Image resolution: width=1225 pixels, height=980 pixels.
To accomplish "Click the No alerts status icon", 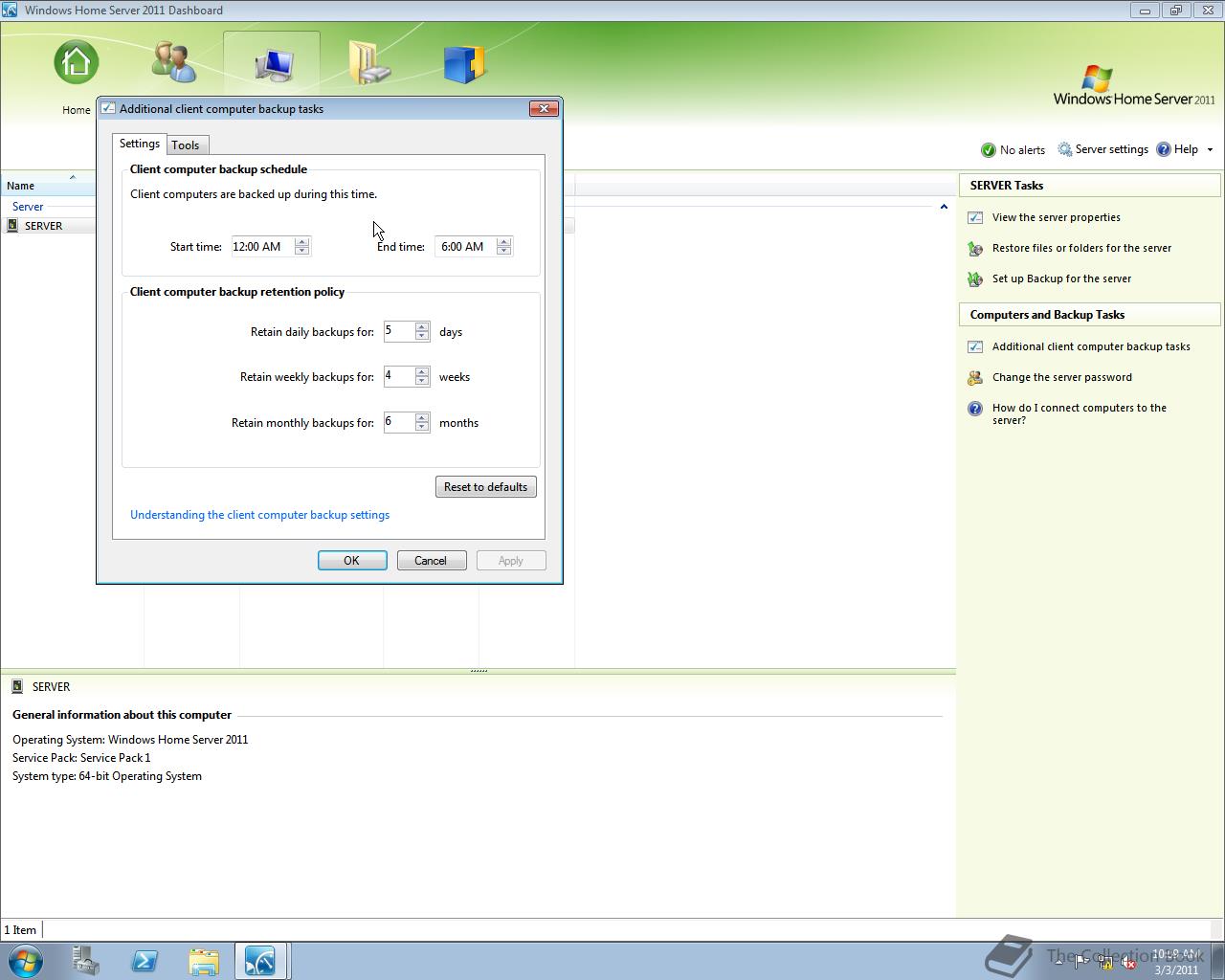I will click(989, 150).
